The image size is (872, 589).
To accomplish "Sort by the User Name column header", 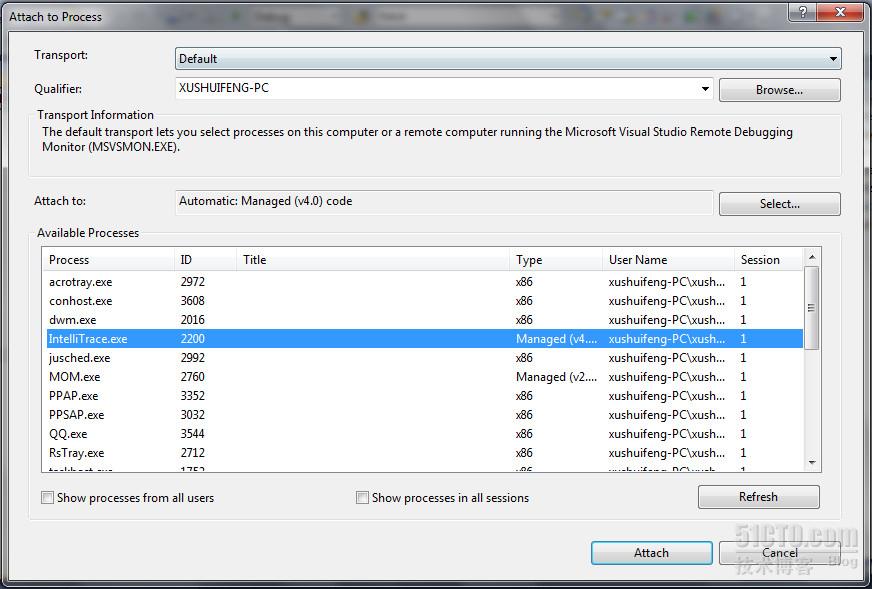I will 668,260.
